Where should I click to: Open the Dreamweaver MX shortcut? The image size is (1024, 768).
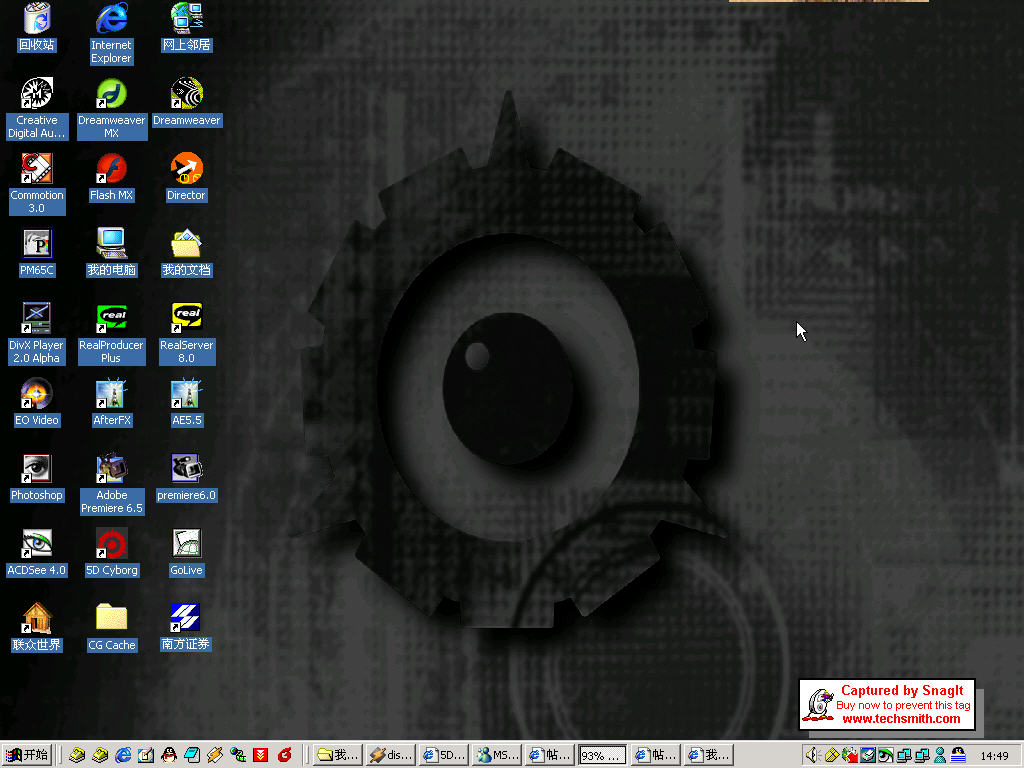click(111, 94)
